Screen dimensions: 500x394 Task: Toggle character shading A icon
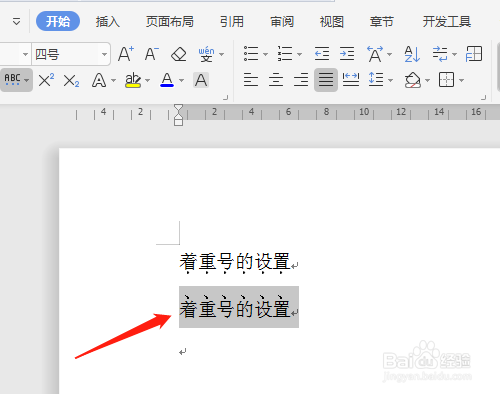[201, 80]
